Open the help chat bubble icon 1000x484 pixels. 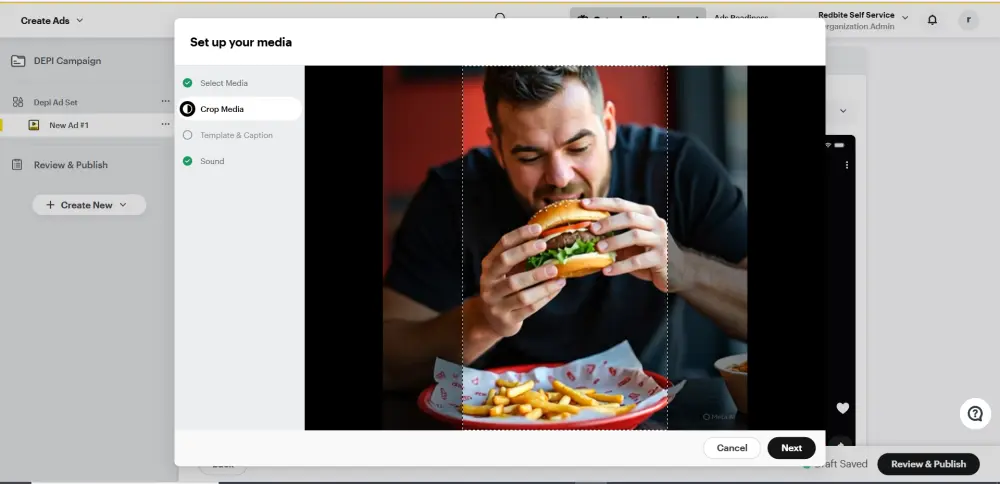(x=975, y=414)
